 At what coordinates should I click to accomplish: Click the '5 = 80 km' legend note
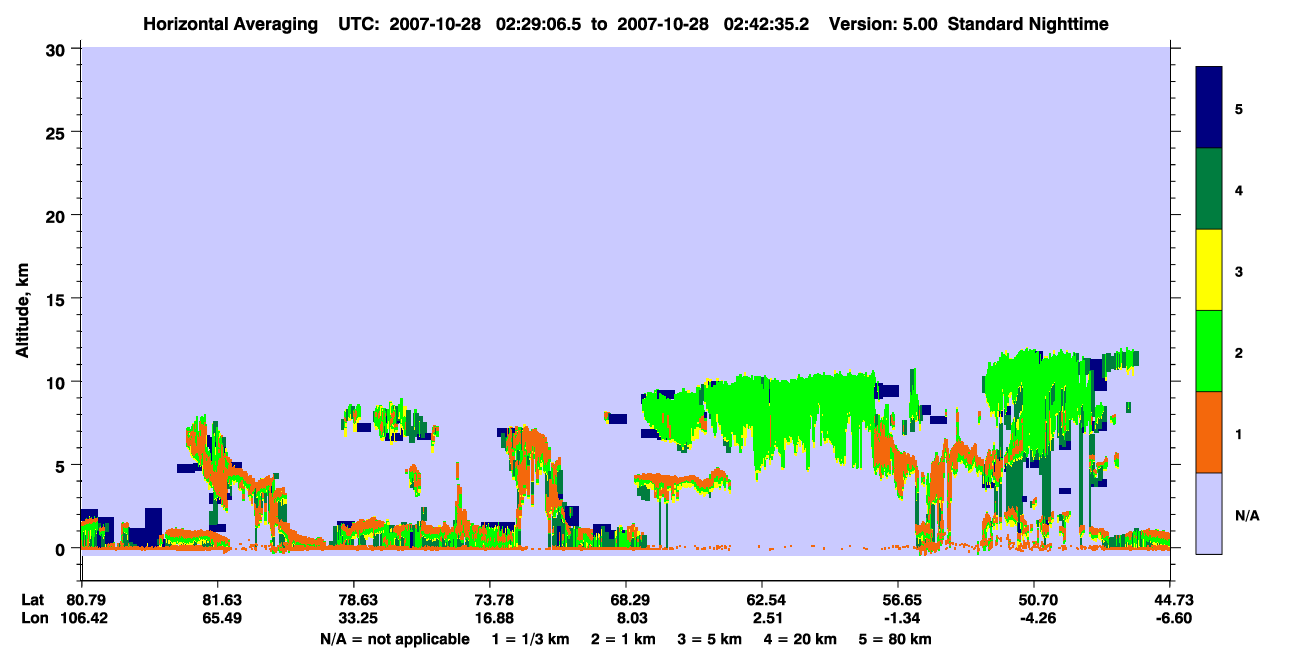895,639
